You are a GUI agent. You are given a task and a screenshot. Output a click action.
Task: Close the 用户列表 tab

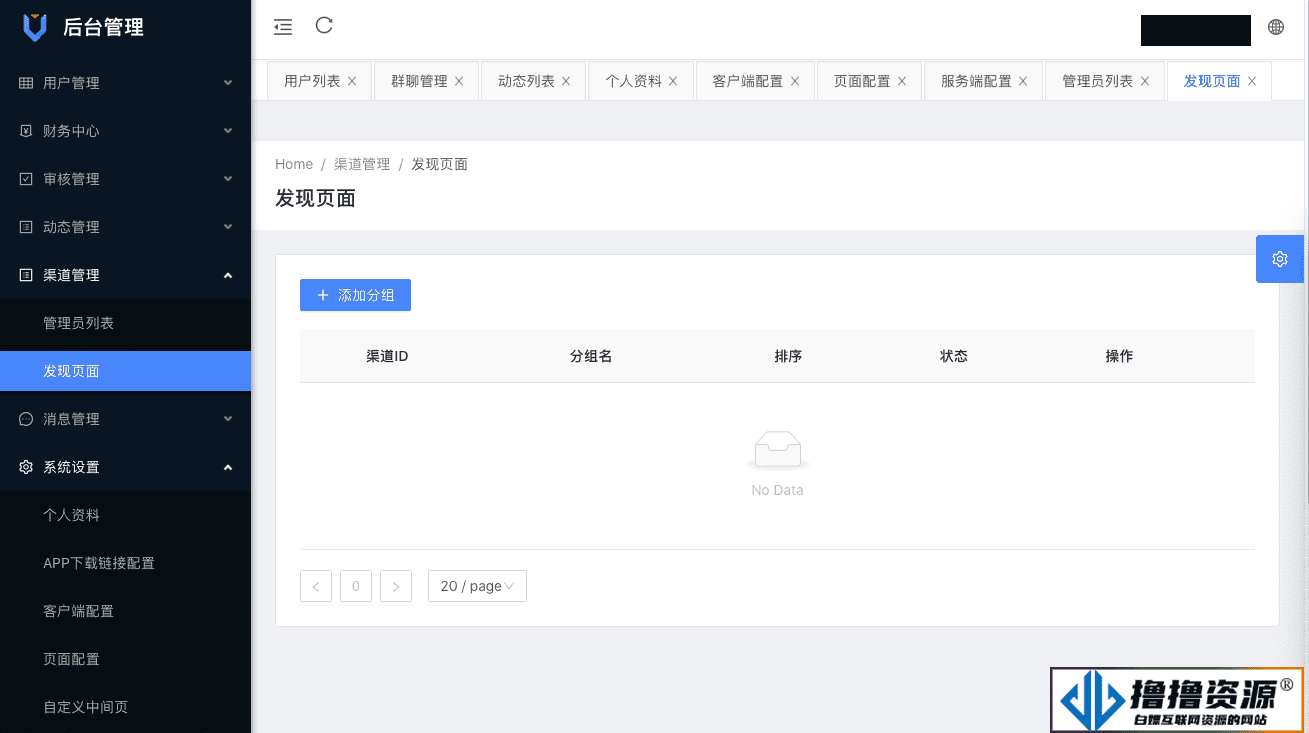coord(352,81)
